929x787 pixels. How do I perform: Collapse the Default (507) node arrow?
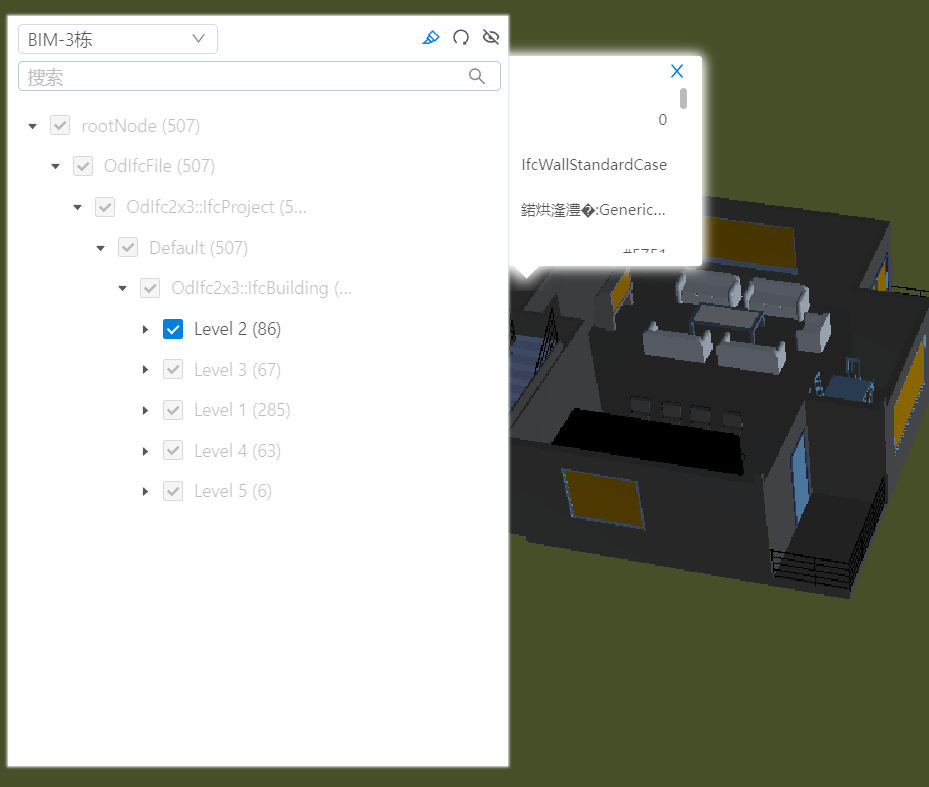pos(100,248)
